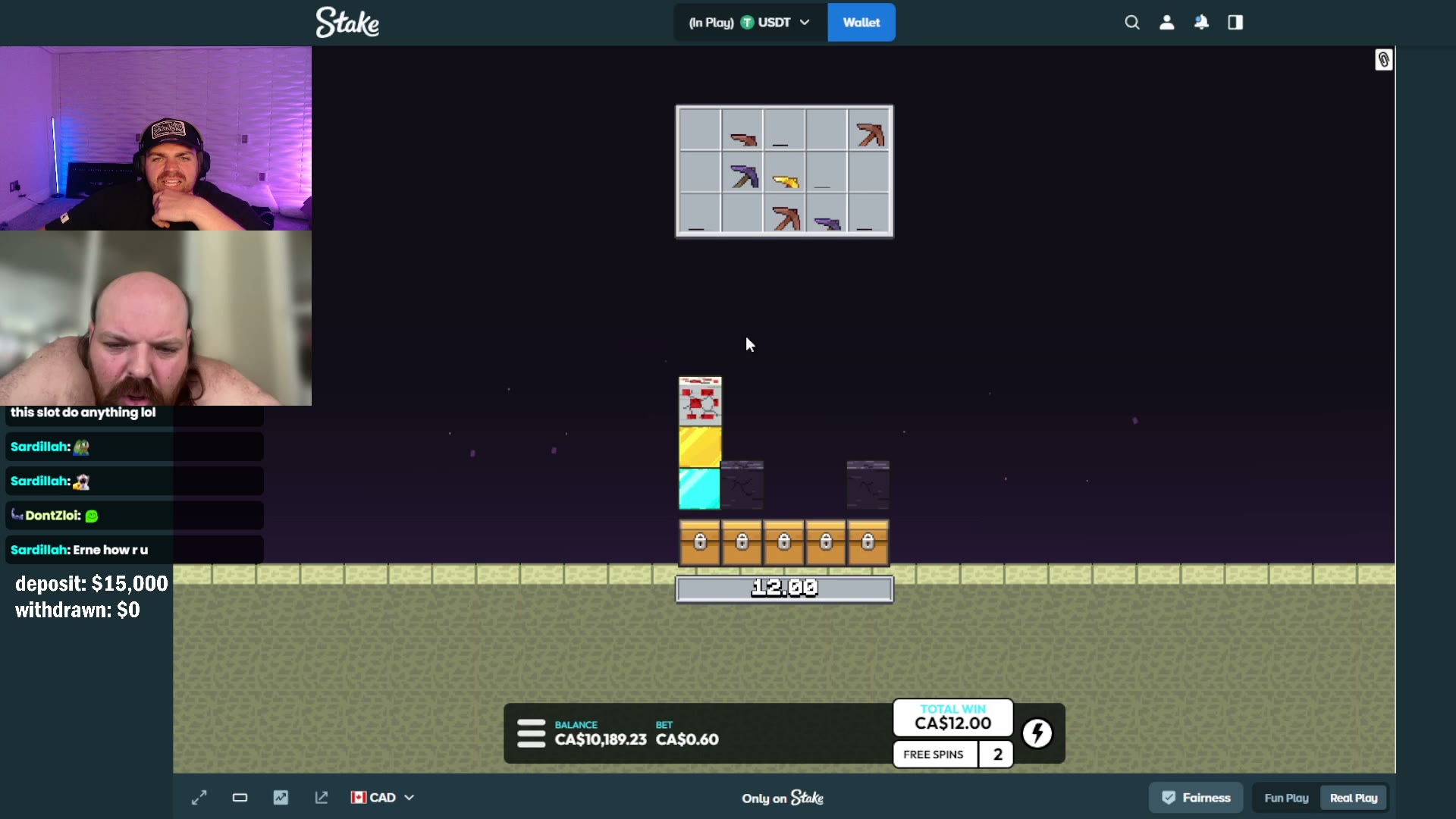
Task: Click the Free Spins counter
Action: 953,755
